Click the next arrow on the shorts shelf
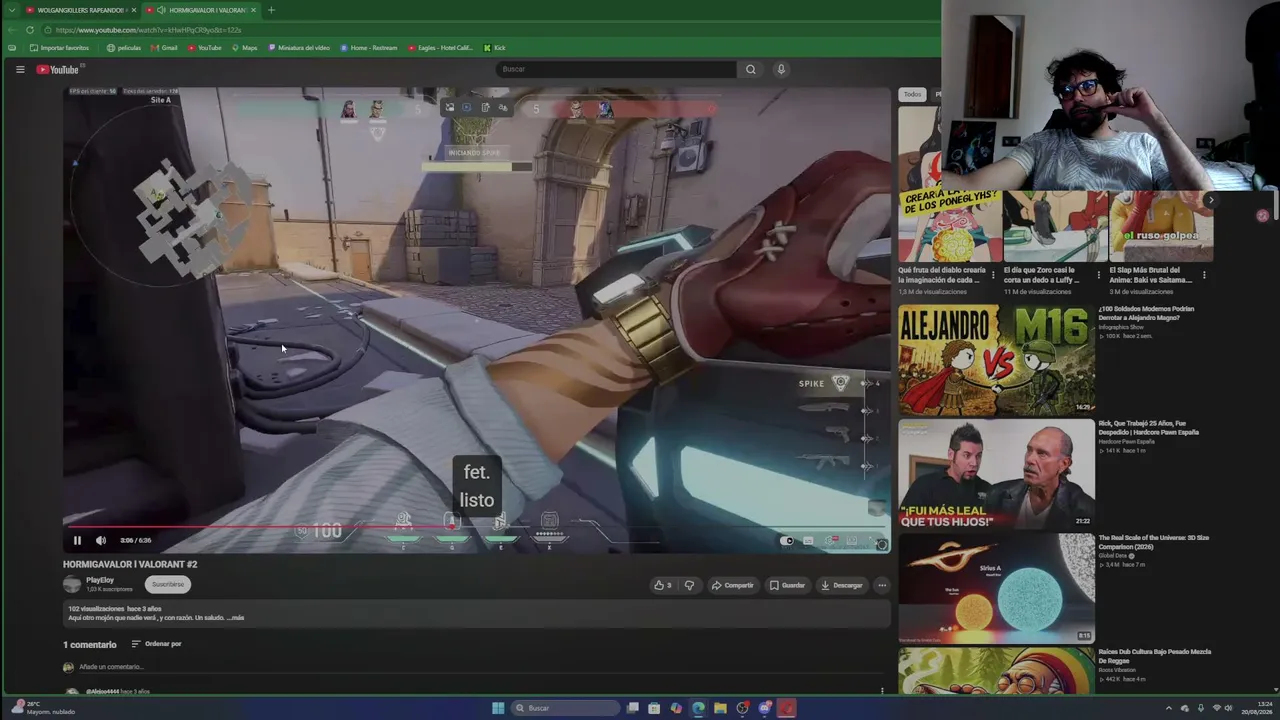 [1211, 200]
